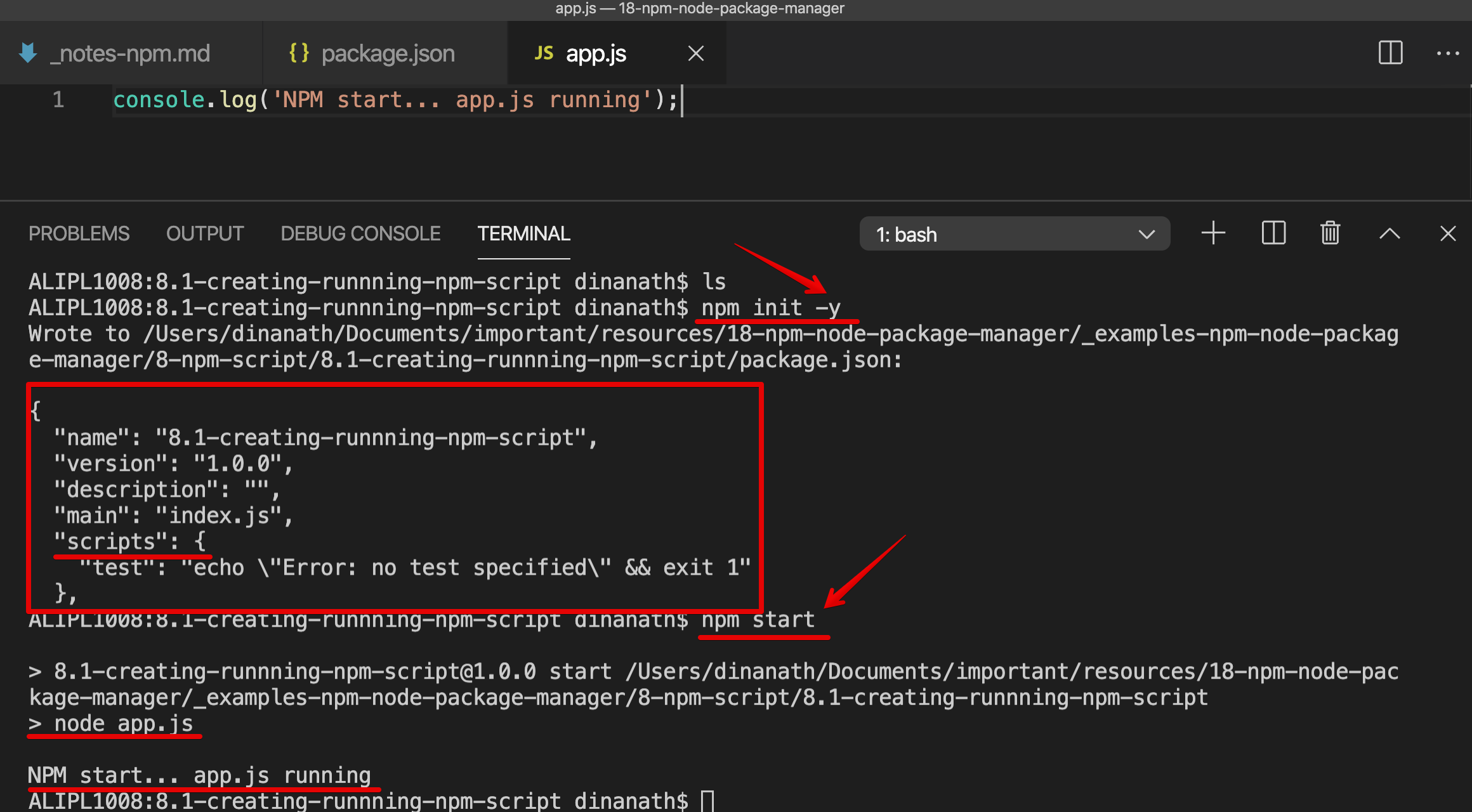
Task: Switch to the package.json editor tab
Action: point(387,53)
